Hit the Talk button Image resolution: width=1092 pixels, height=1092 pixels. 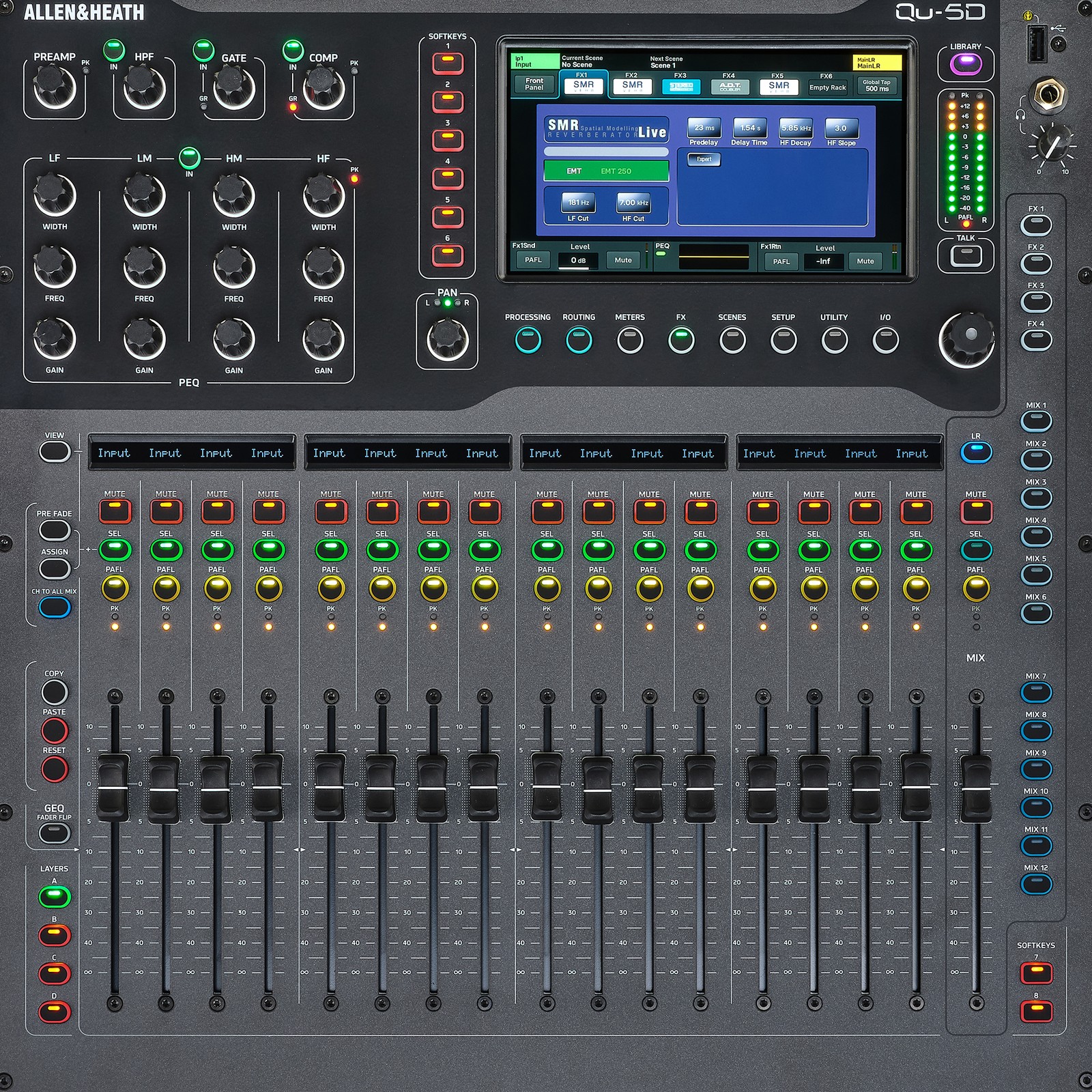pyautogui.click(x=966, y=255)
